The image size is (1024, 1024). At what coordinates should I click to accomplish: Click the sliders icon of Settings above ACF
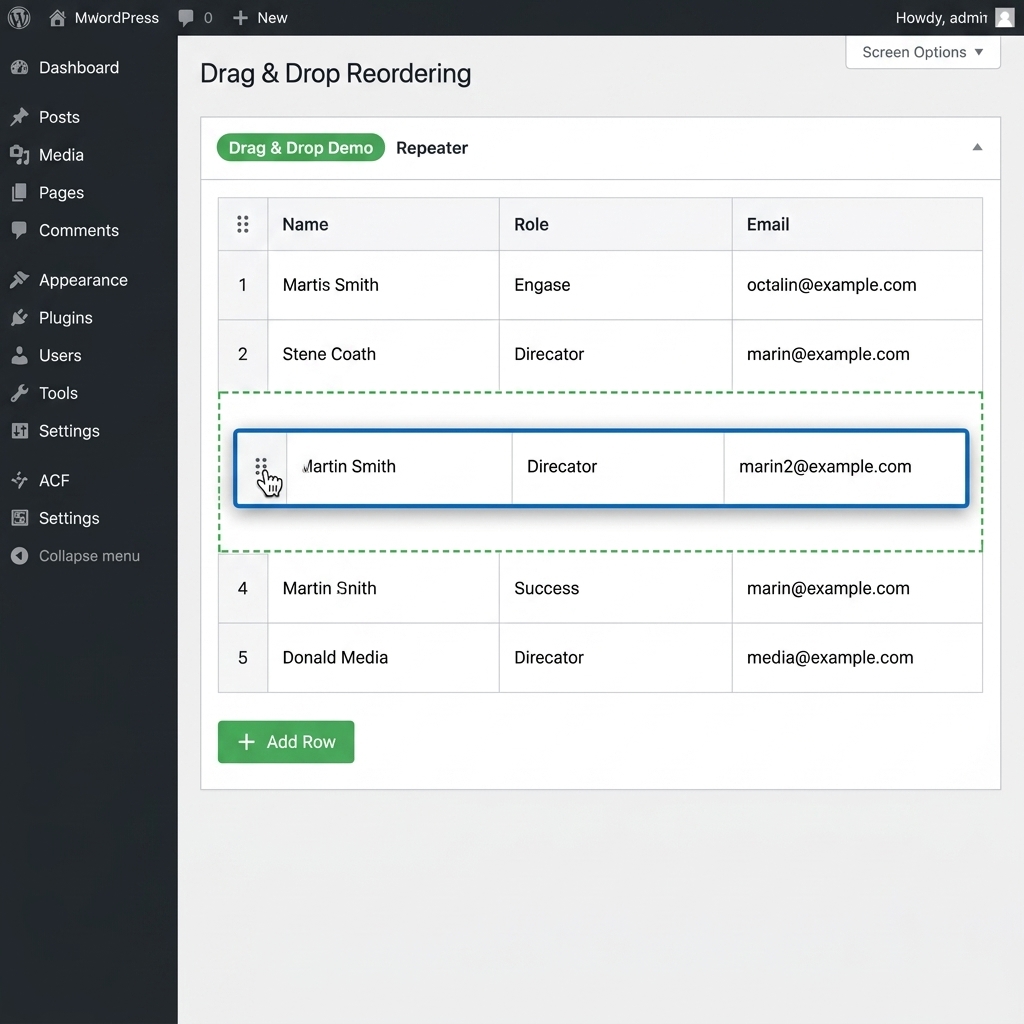point(20,431)
